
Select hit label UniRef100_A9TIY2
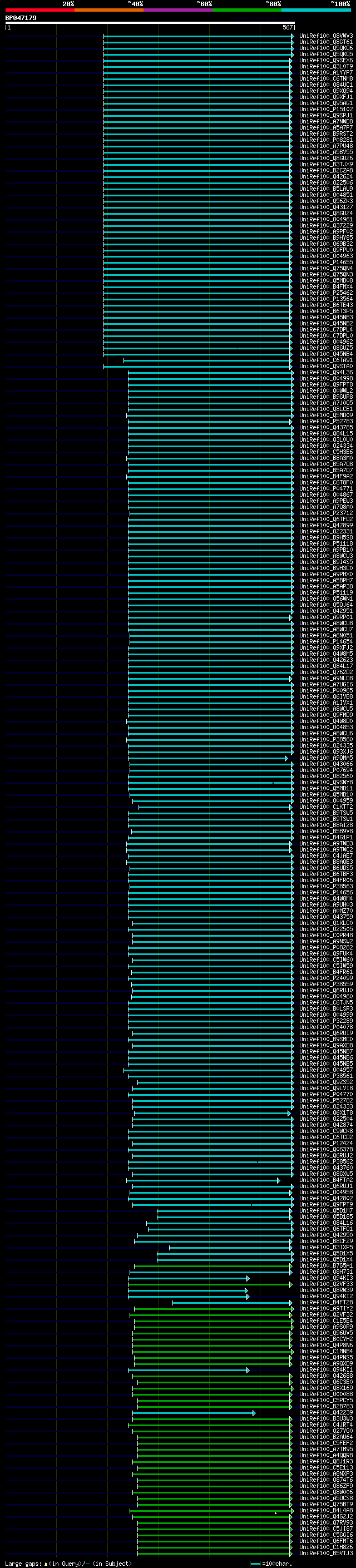(x=325, y=1309)
